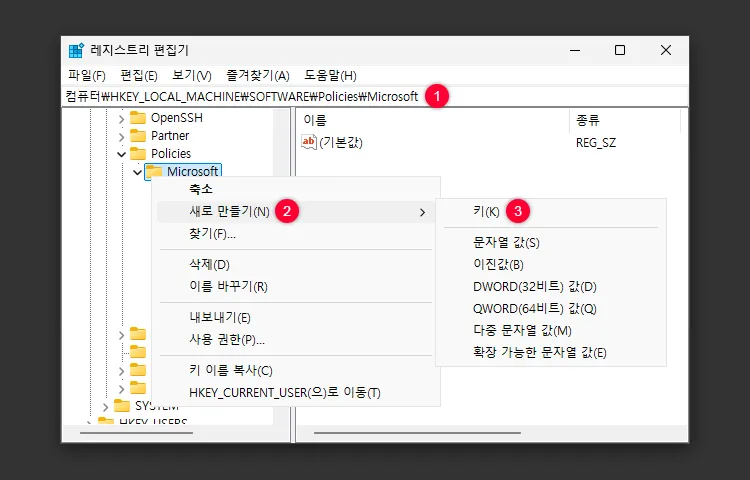The width and height of the screenshot is (750, 480).
Task: Collapse the Policies tree node
Action: point(121,154)
